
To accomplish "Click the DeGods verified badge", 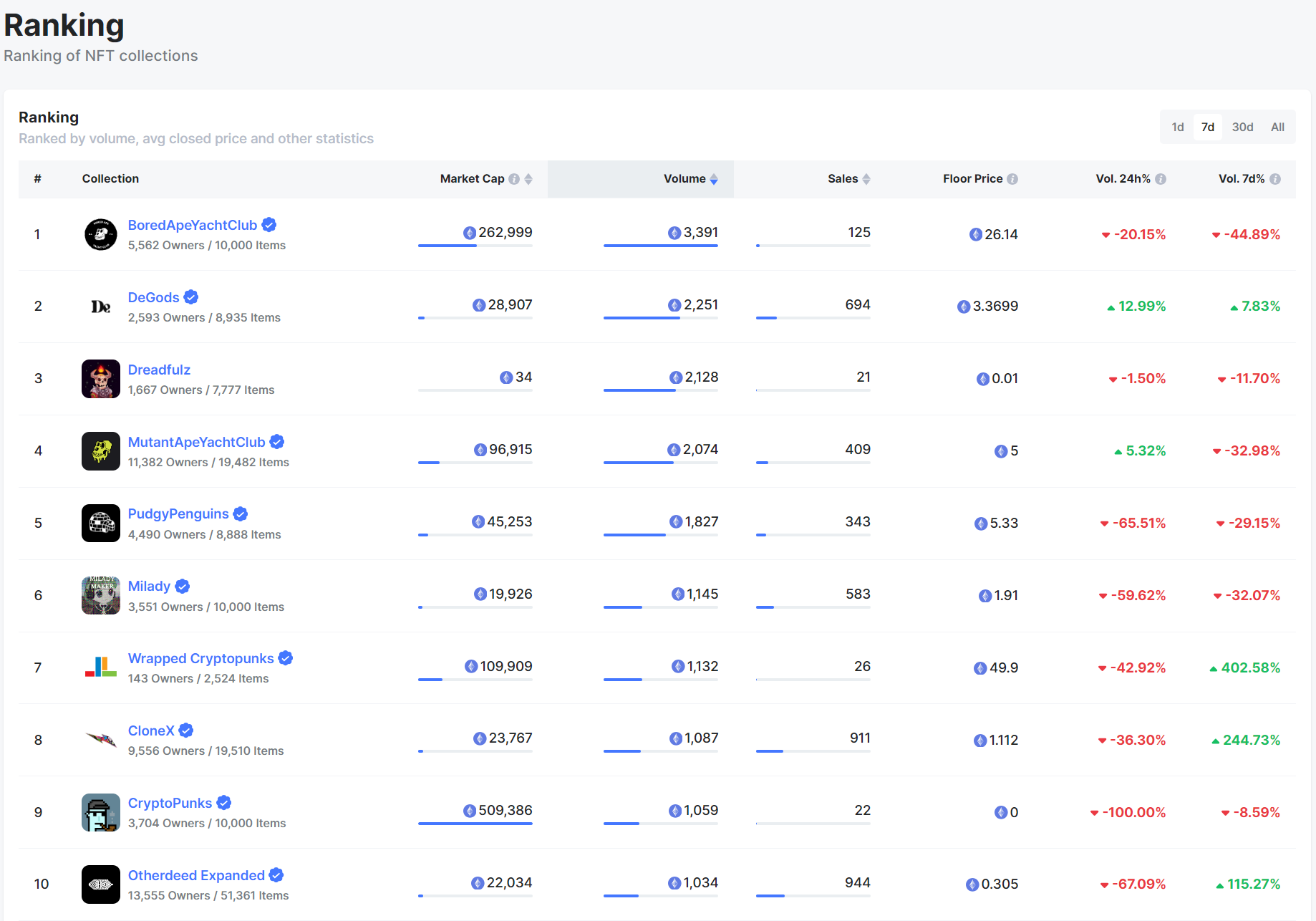I will pyautogui.click(x=191, y=297).
